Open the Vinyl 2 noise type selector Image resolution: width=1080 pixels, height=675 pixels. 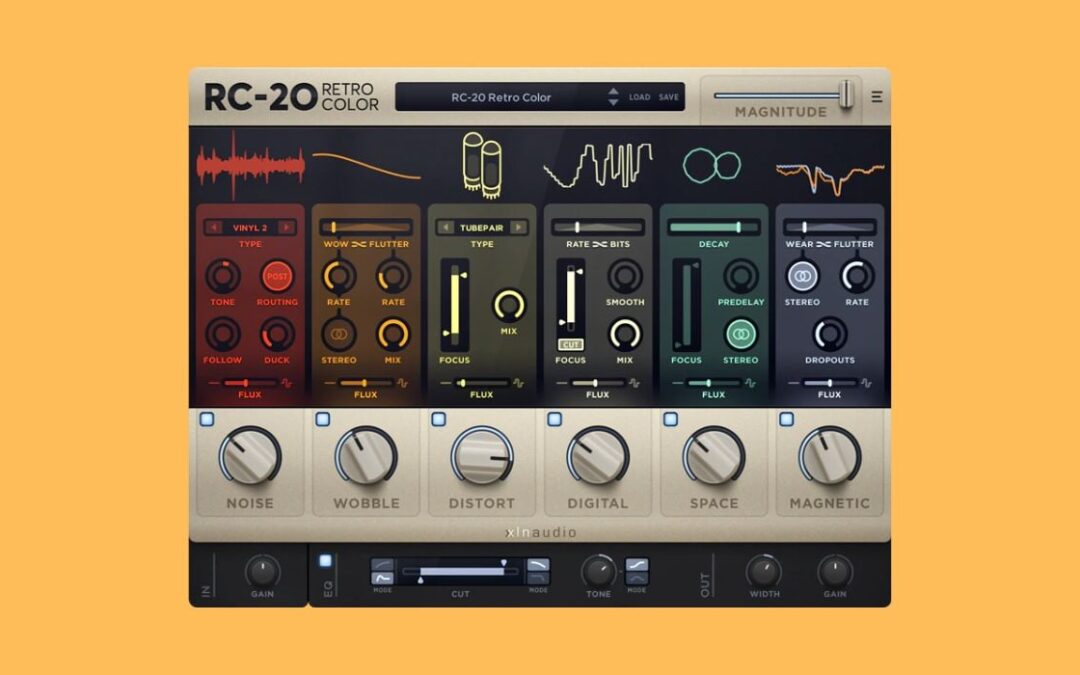[x=250, y=227]
